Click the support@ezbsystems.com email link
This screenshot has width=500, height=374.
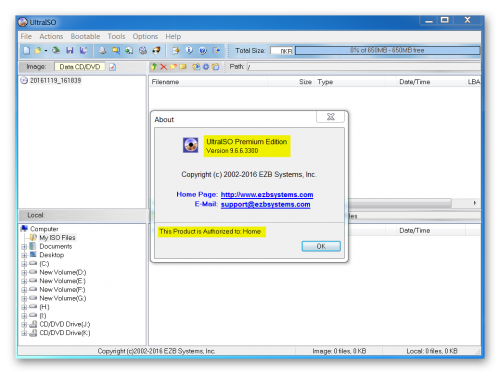point(266,205)
